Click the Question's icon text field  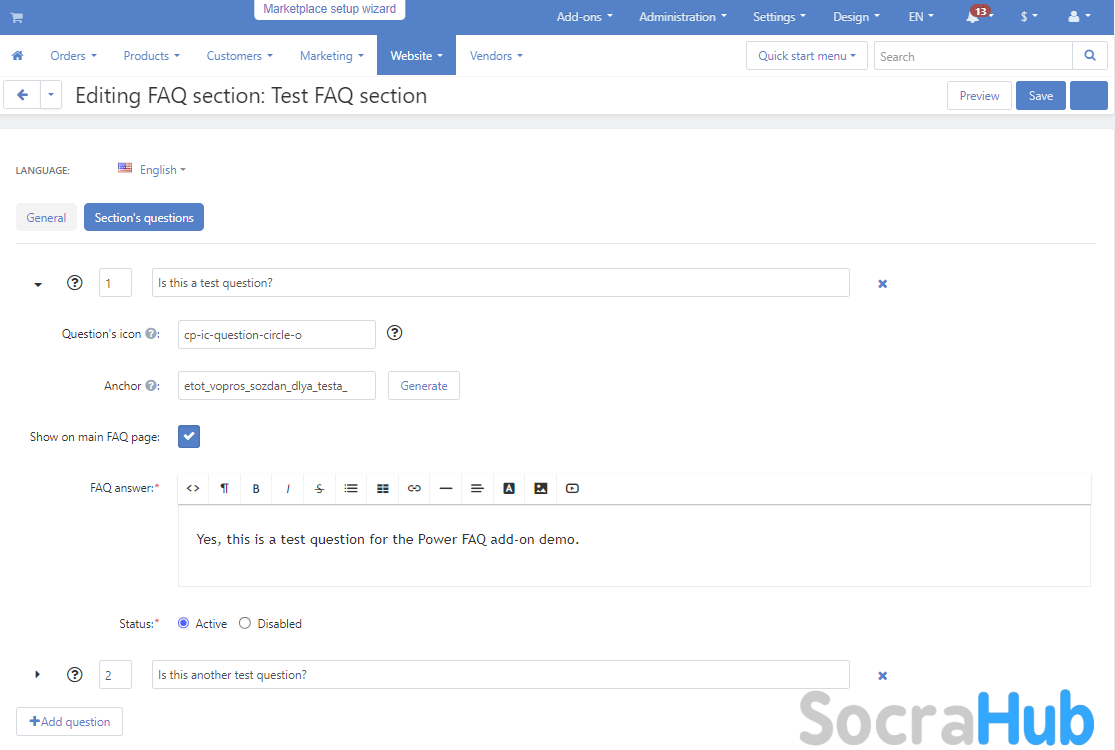pos(276,335)
